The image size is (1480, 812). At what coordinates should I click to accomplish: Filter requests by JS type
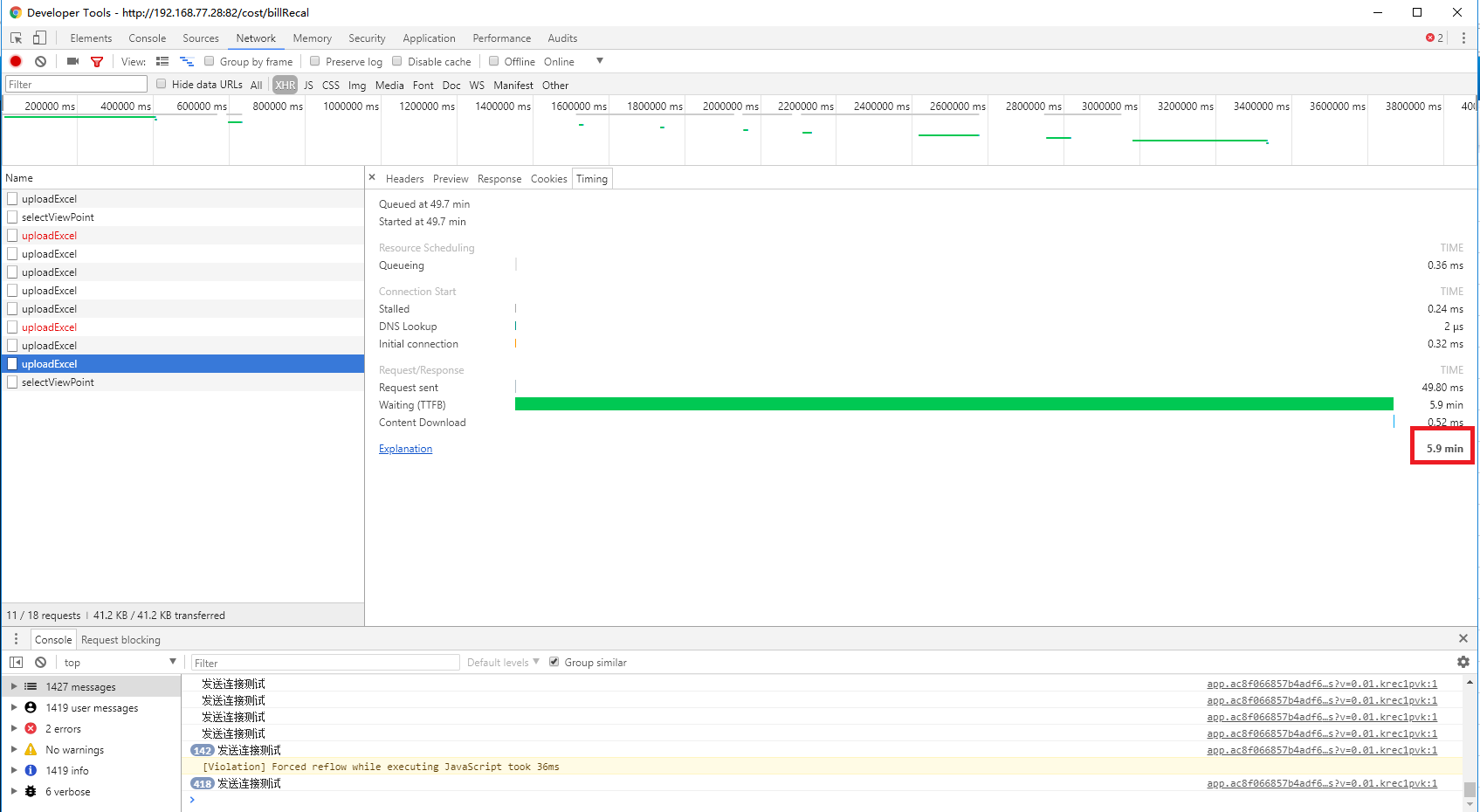coord(308,85)
